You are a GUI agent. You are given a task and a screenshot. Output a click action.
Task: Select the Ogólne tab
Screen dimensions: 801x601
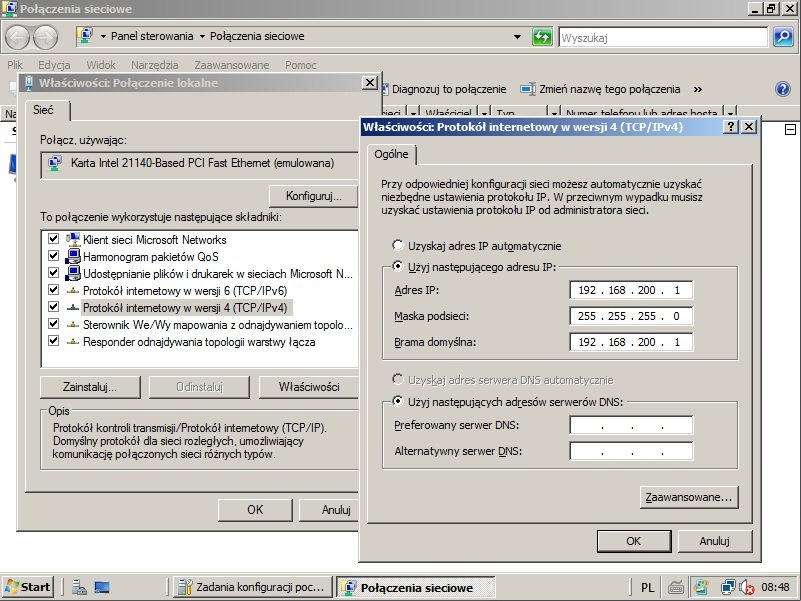pyautogui.click(x=391, y=154)
